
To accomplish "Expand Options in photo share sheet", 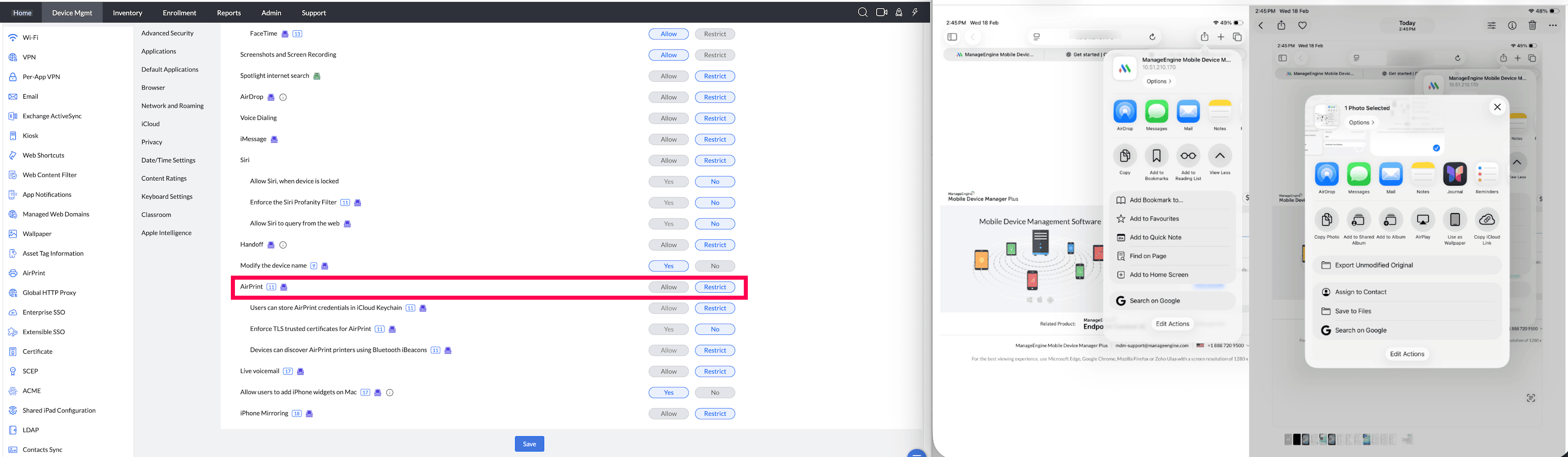I will tap(1361, 122).
